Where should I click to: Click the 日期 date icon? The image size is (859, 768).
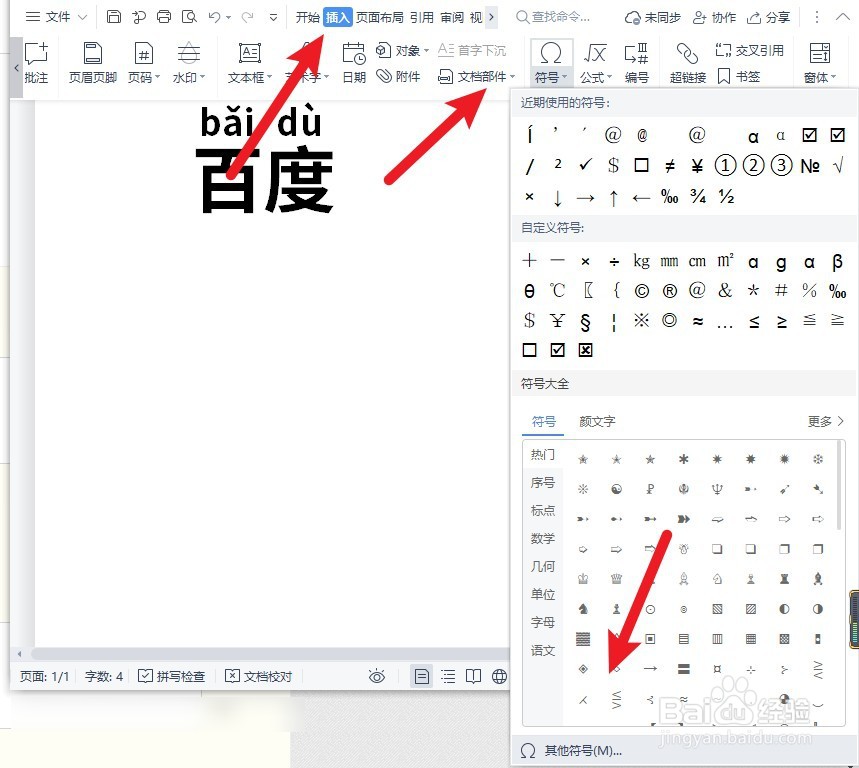coord(354,64)
